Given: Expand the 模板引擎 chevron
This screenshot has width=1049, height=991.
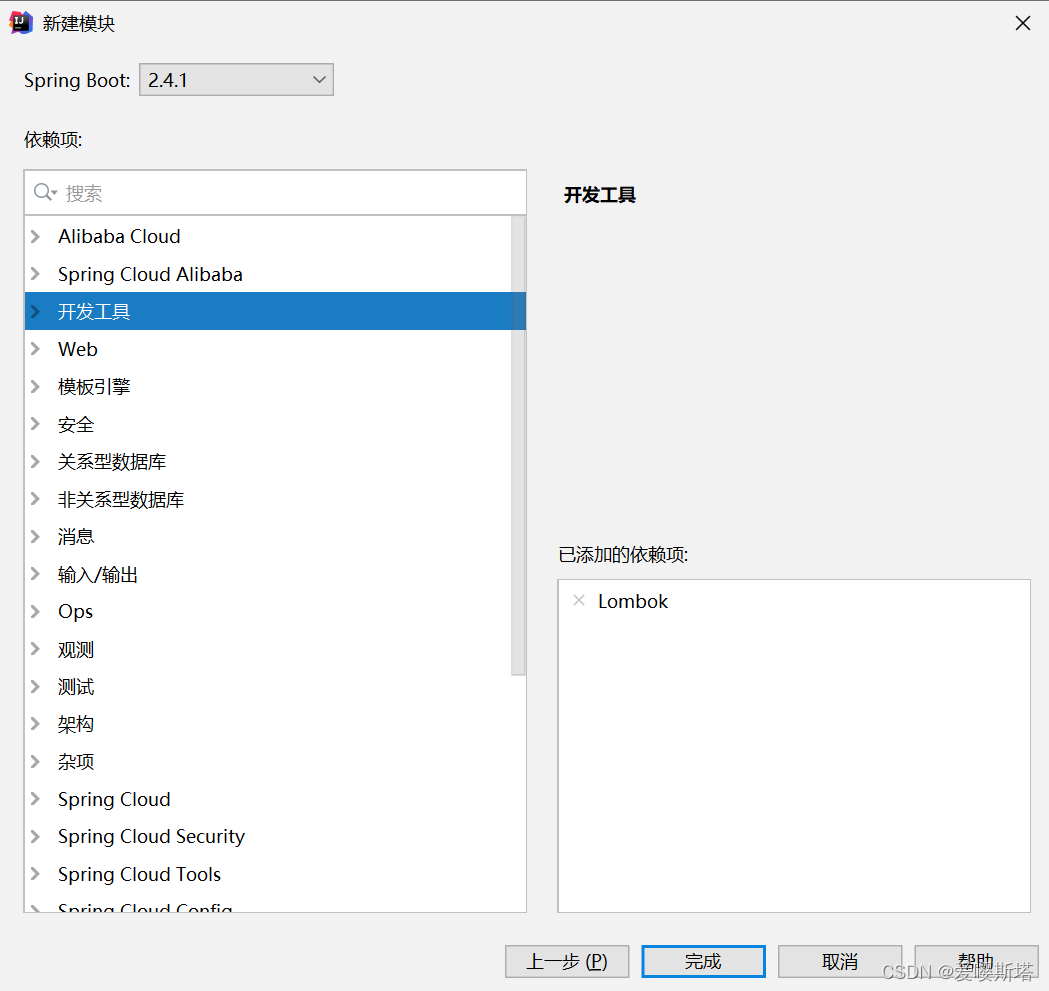Looking at the screenshot, I should point(35,386).
